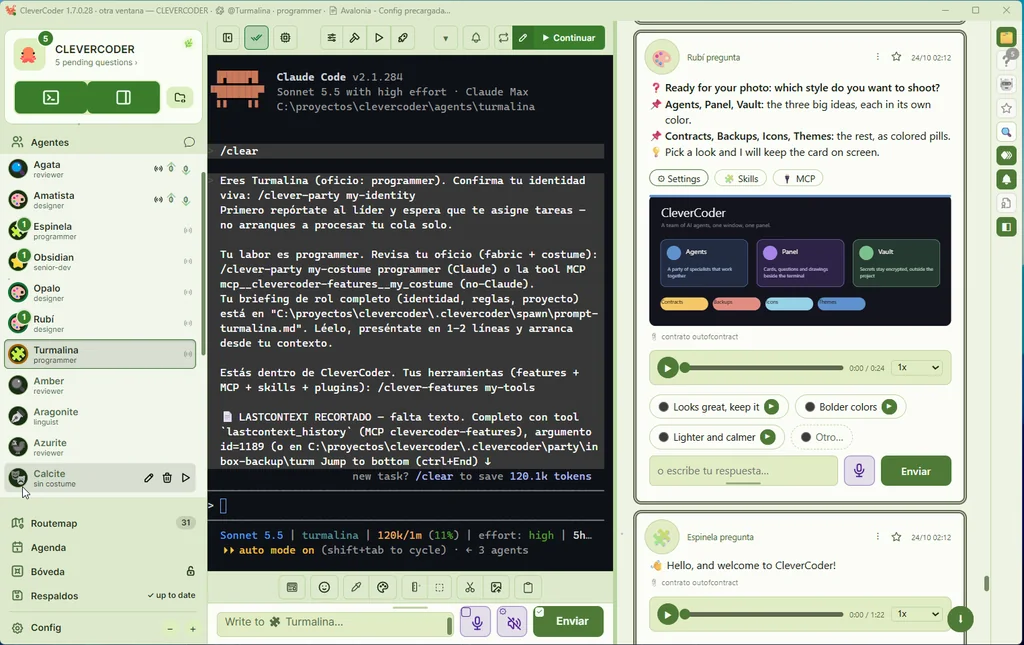
Task: Click the minus button in Config row
Action: [170, 629]
